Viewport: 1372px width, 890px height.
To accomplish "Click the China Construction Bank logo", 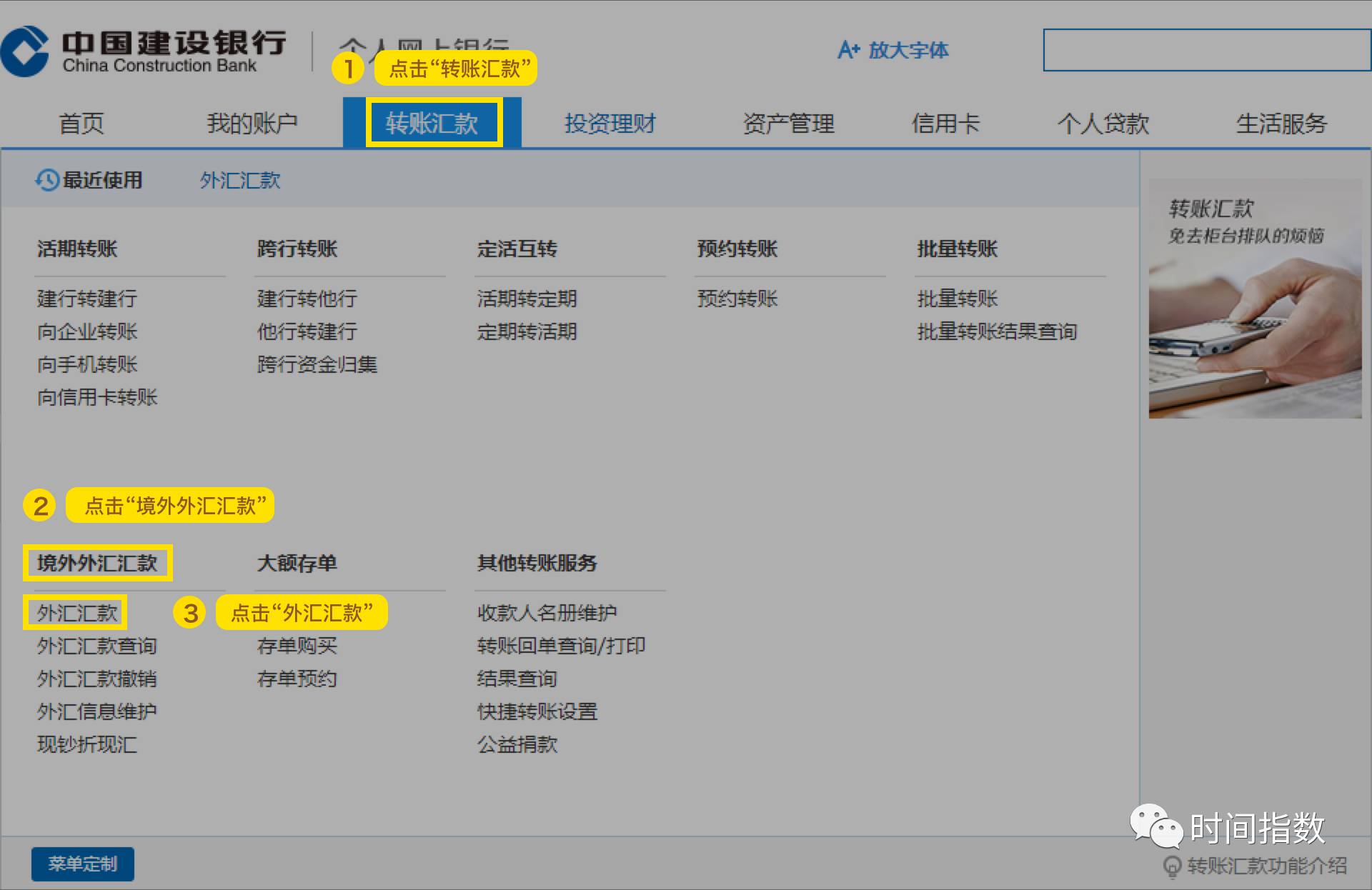I will tap(26, 51).
